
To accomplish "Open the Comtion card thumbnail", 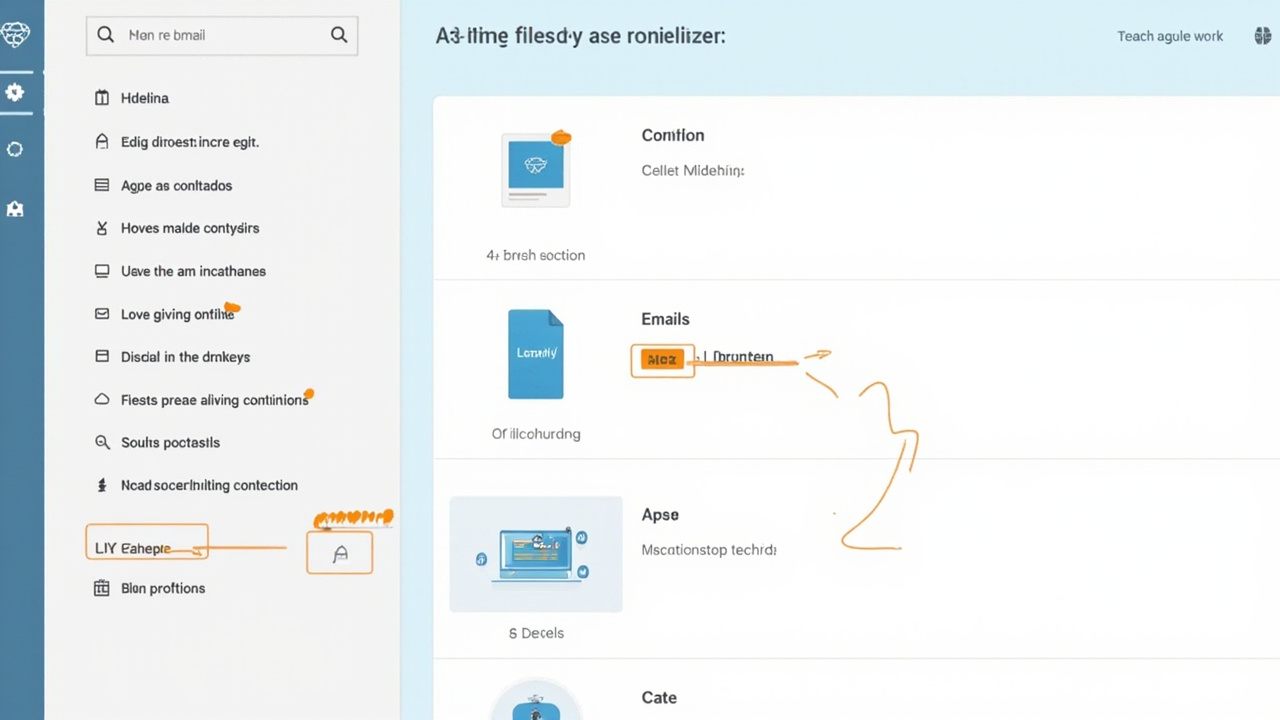I will click(536, 169).
